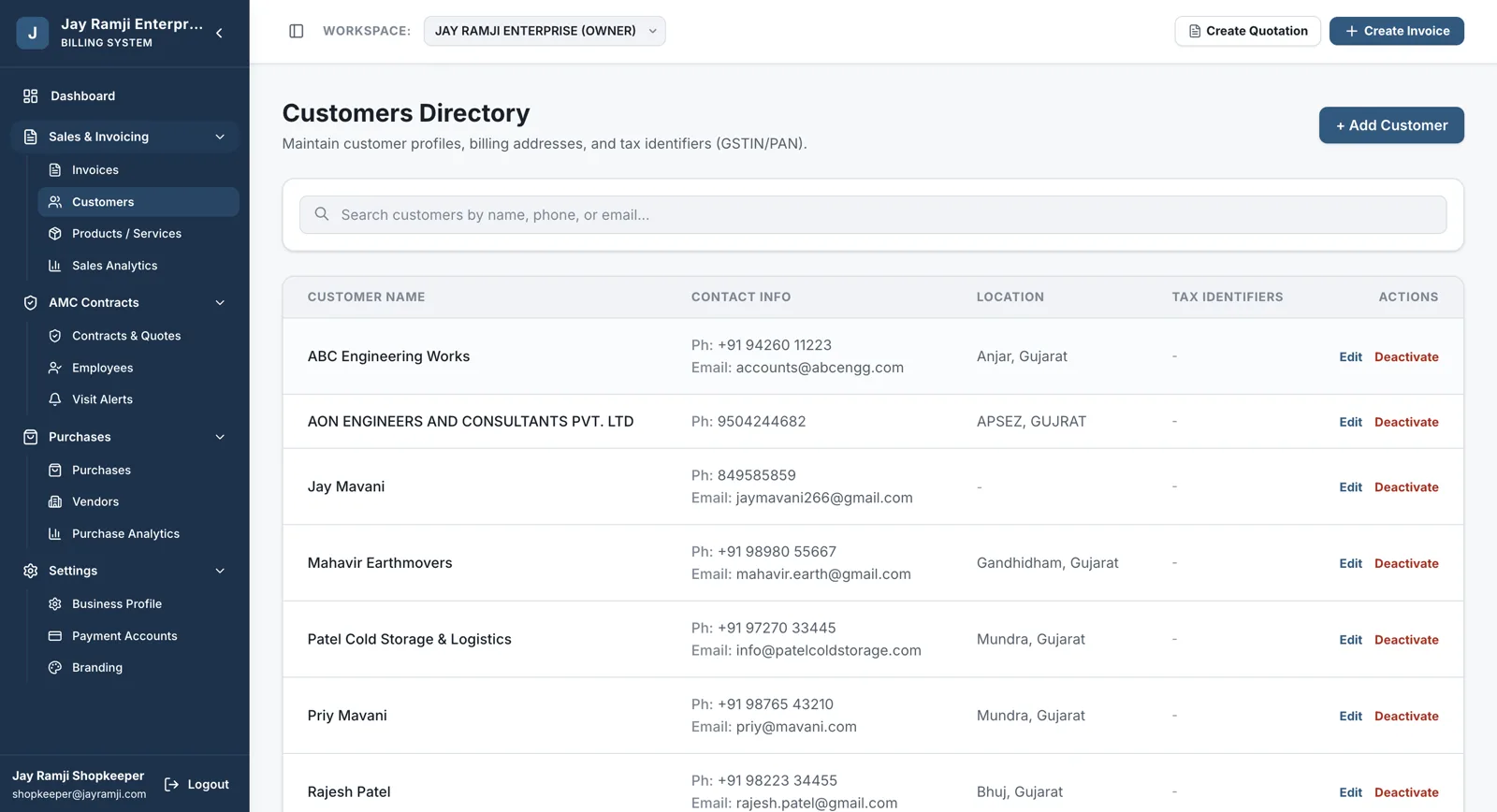
Task: Collapse the Sales & Invoicing section
Action: click(x=220, y=137)
